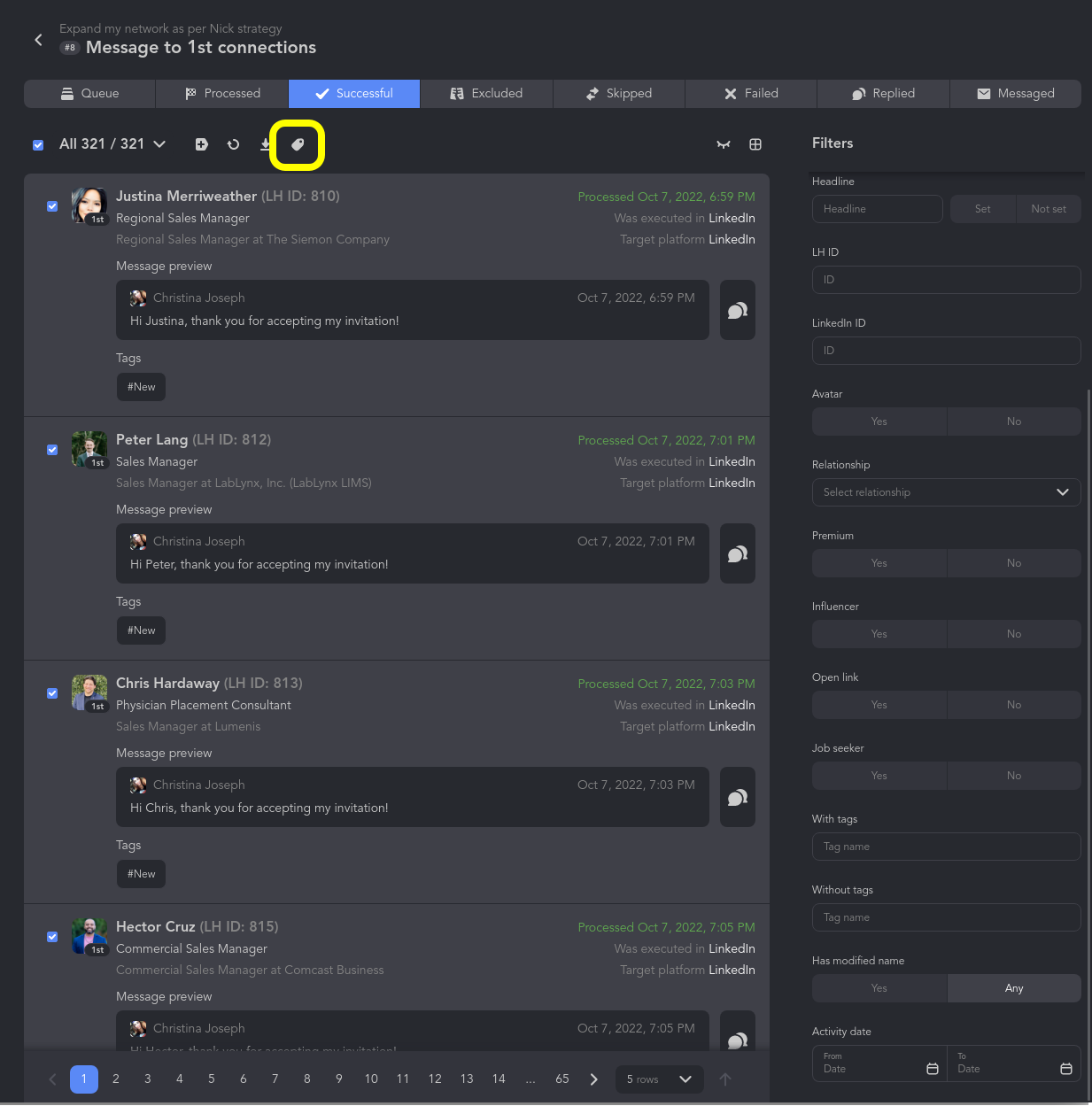Go to page 2 of the results
1092x1106 pixels.
[x=116, y=1079]
